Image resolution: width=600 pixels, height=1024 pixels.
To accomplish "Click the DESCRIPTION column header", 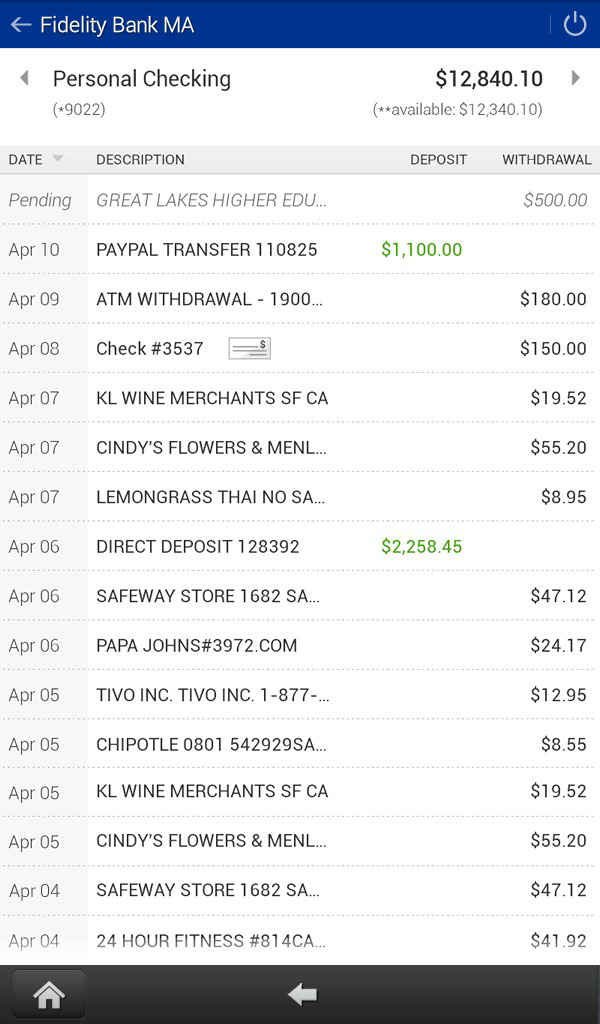I will point(140,159).
